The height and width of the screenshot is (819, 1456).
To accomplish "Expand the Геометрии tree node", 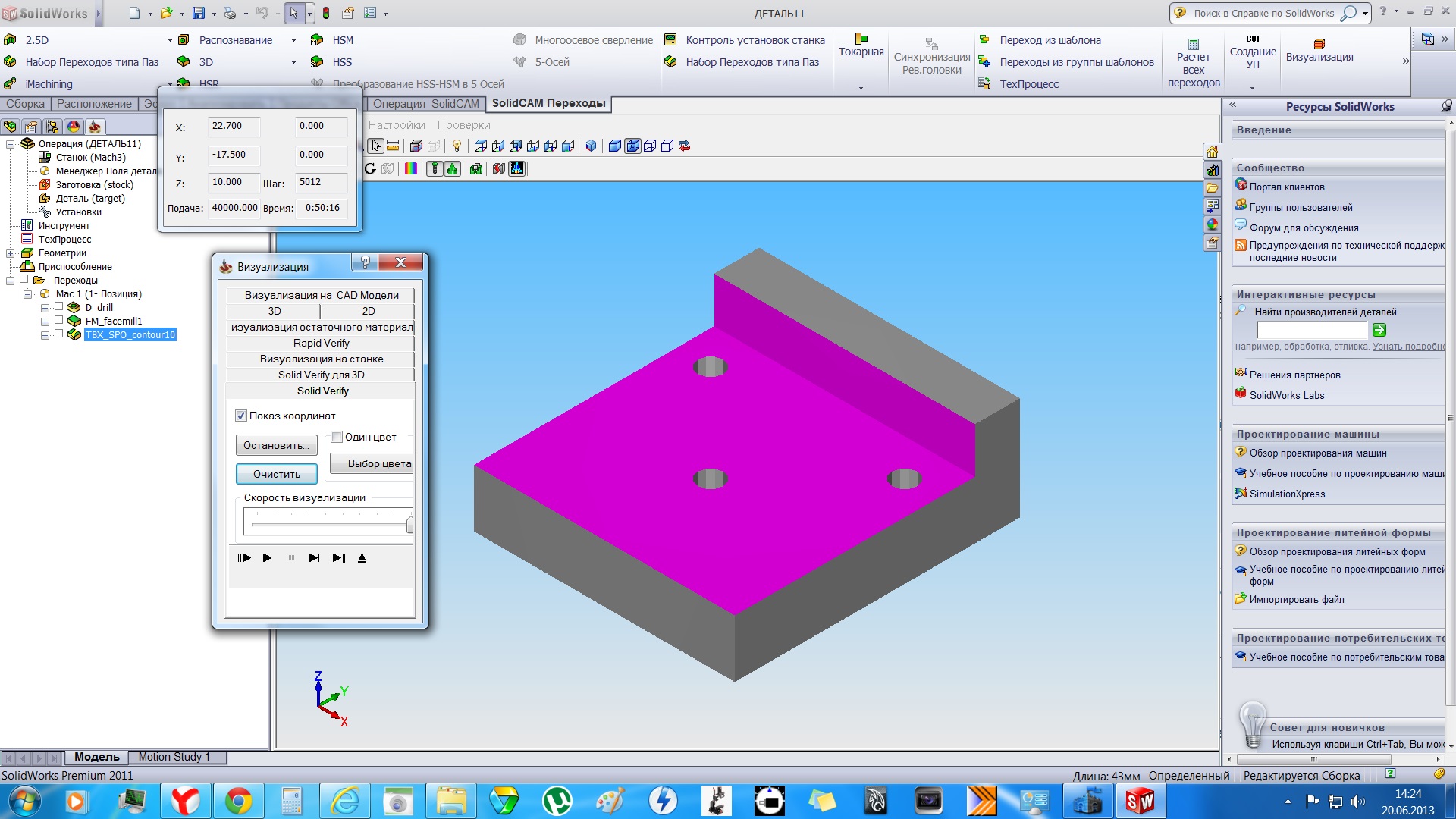I will (11, 253).
